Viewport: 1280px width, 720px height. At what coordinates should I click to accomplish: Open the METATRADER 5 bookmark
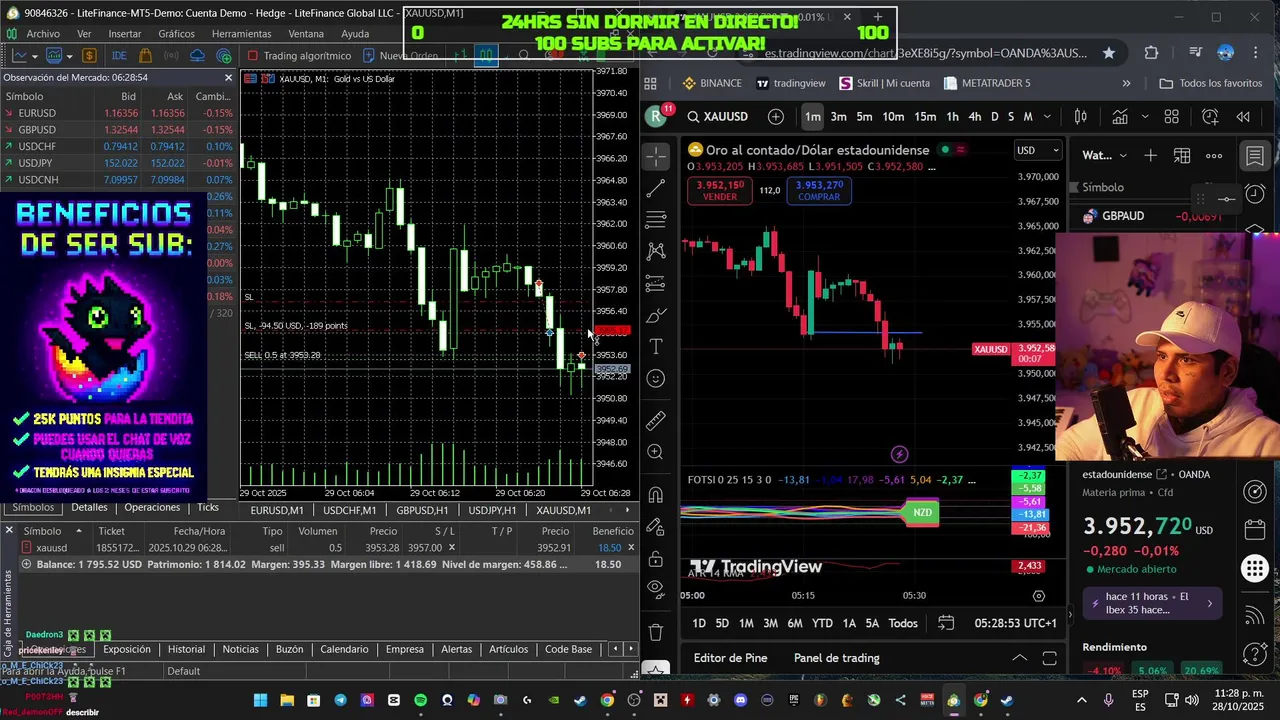pyautogui.click(x=987, y=84)
